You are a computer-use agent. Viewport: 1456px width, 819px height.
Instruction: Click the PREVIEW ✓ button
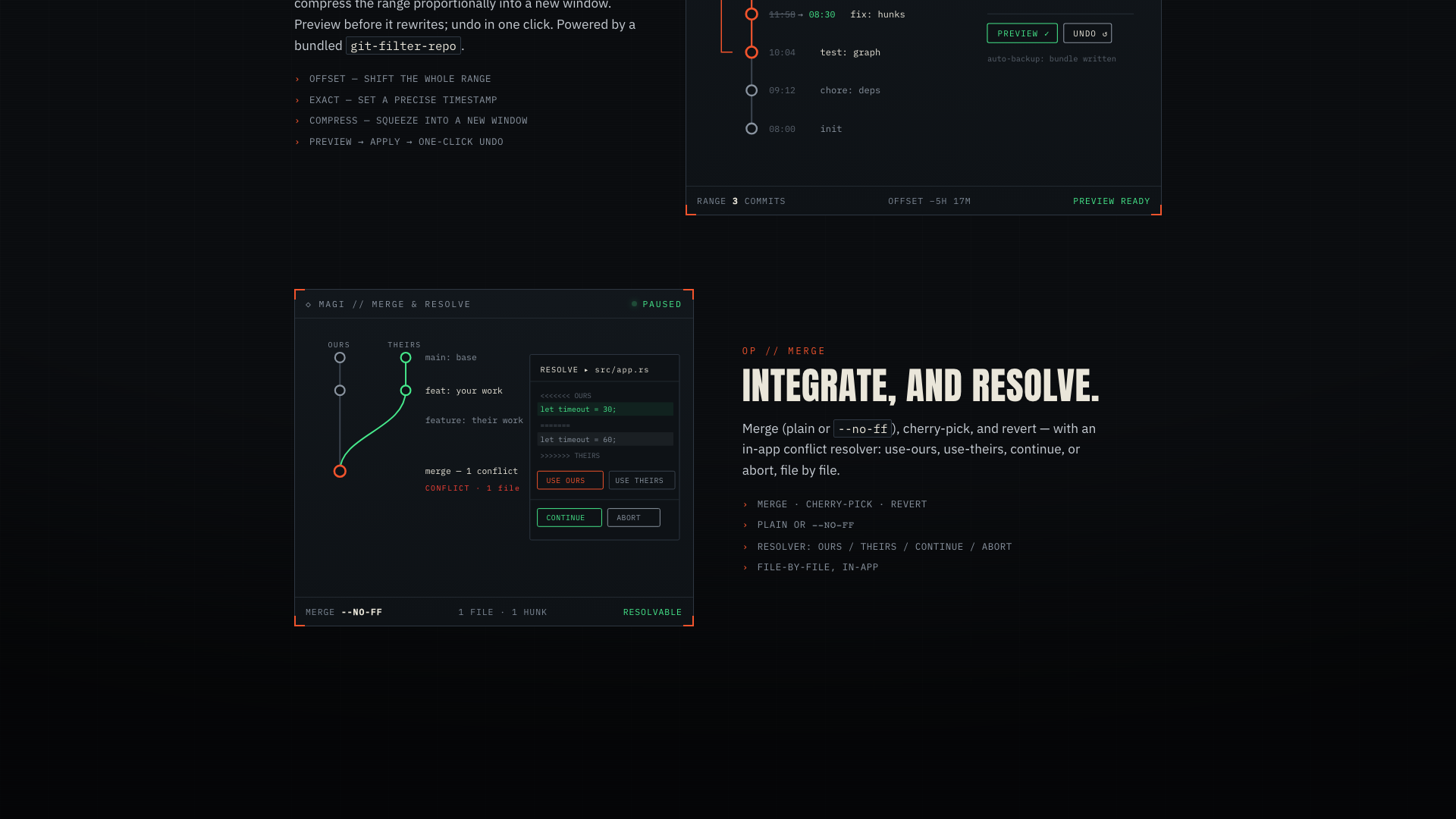pos(1021,33)
